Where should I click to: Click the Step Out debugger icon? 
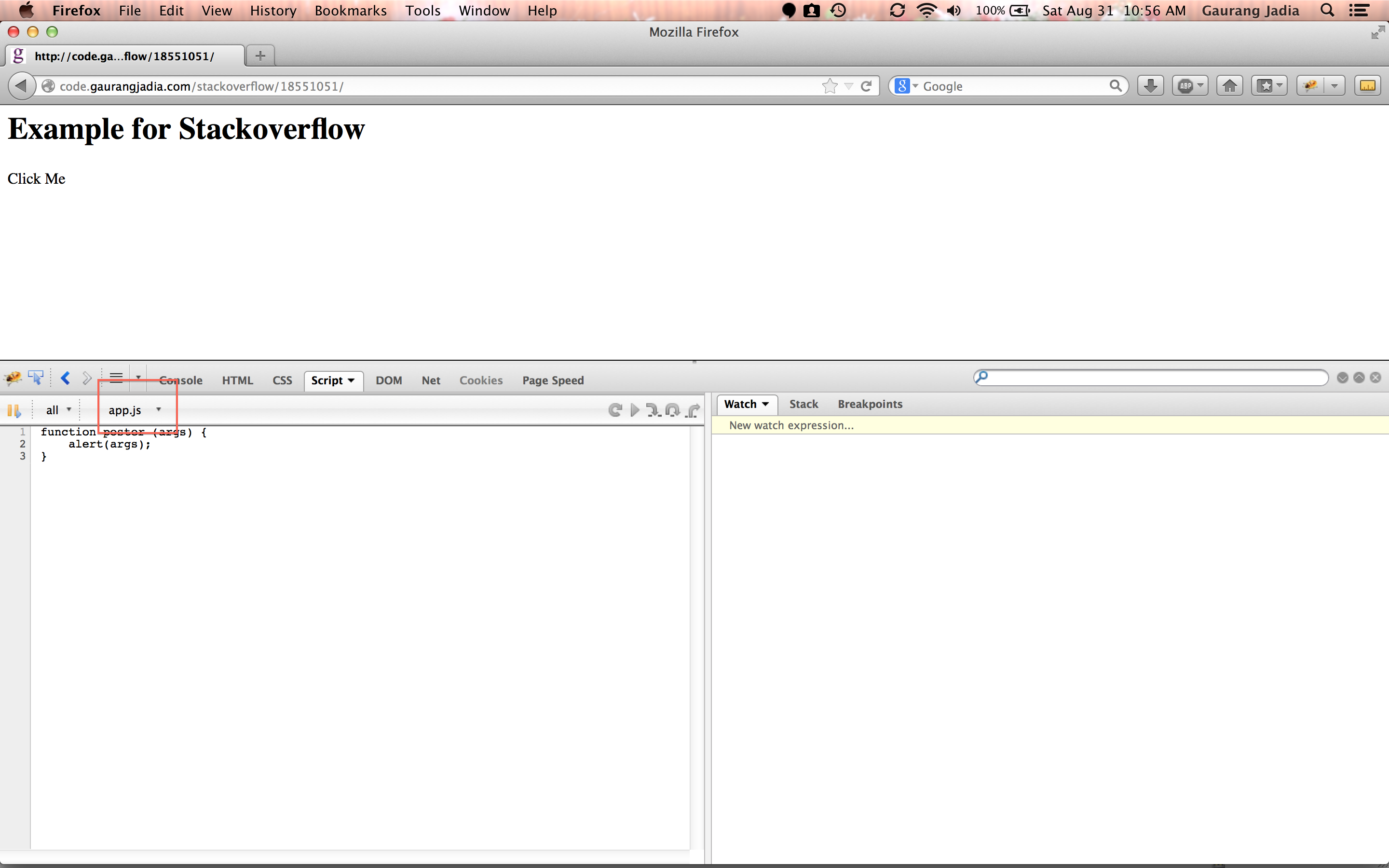point(694,410)
